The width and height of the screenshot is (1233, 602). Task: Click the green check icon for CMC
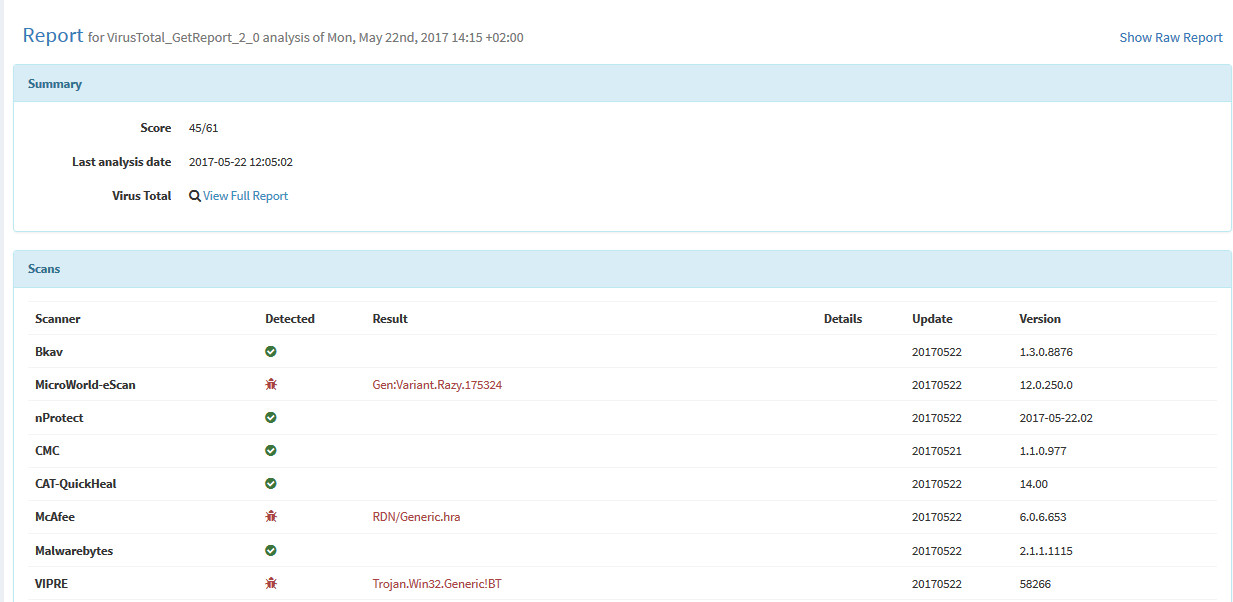[x=271, y=451]
